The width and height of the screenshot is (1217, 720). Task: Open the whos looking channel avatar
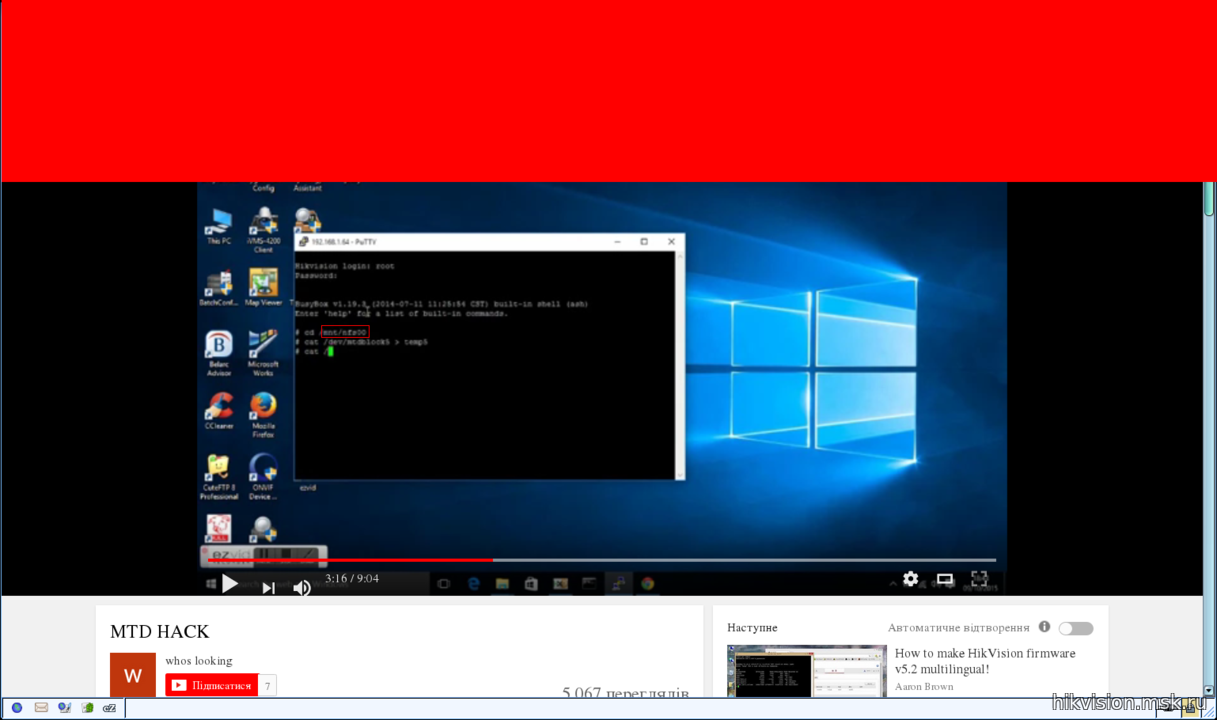(133, 675)
